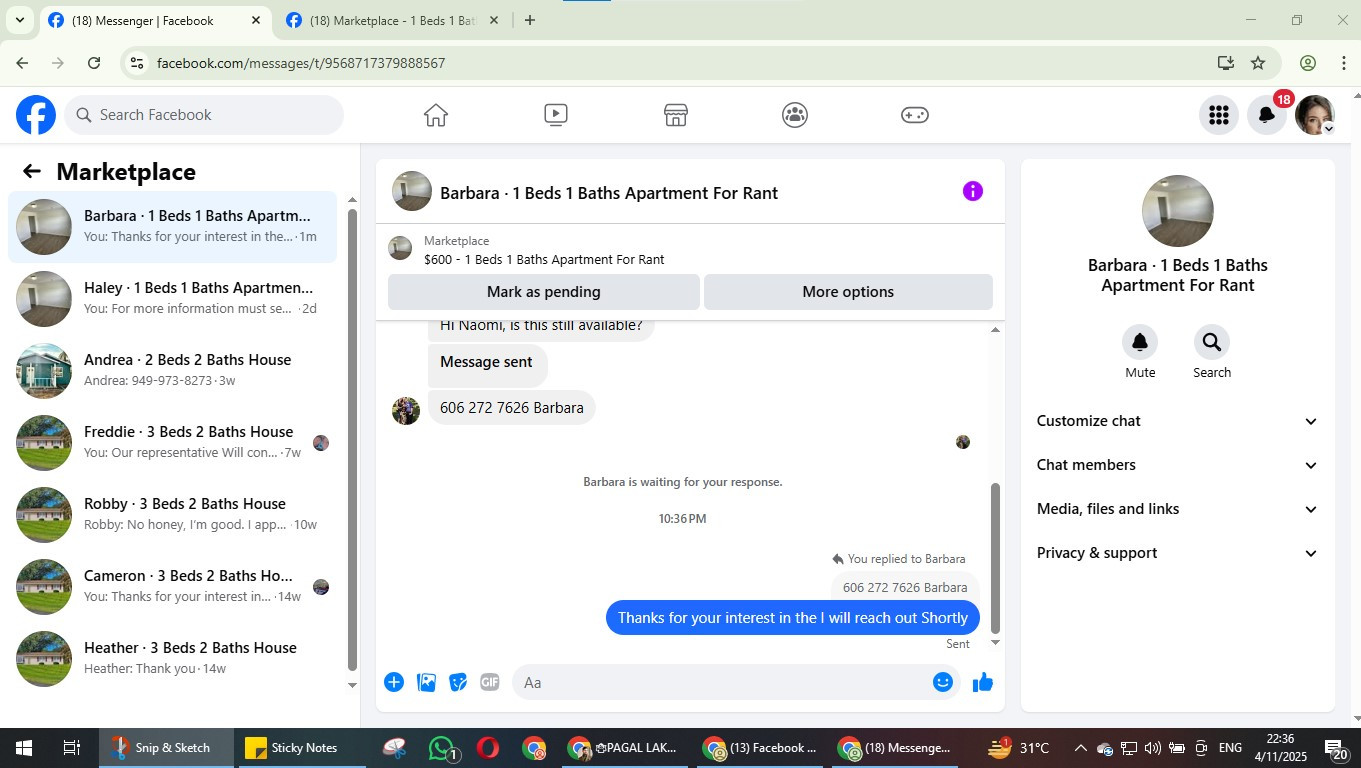Click the large apartment profile thumbnail
1361x768 pixels.
[1178, 211]
